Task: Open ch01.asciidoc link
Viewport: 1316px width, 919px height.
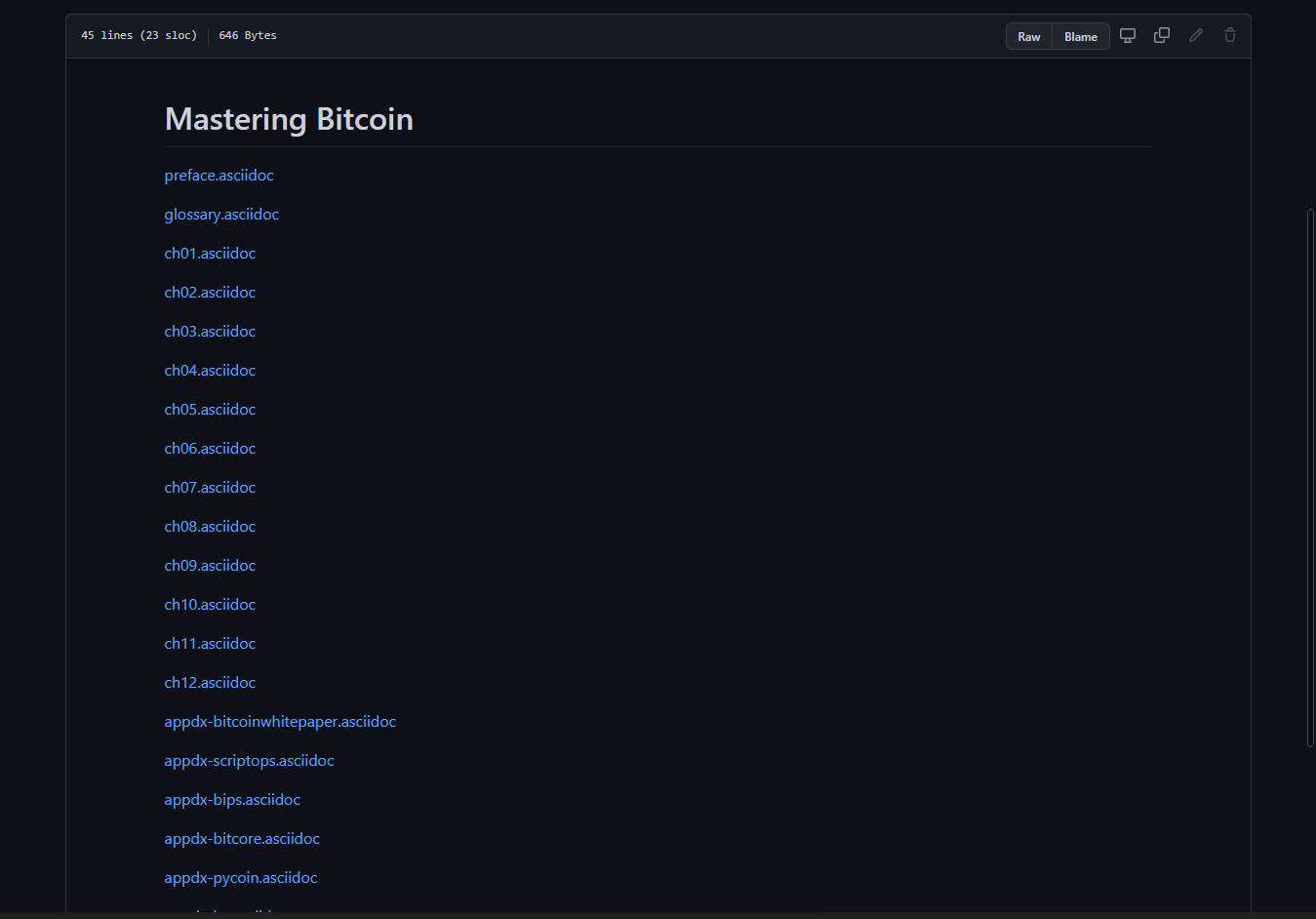Action: click(x=210, y=254)
